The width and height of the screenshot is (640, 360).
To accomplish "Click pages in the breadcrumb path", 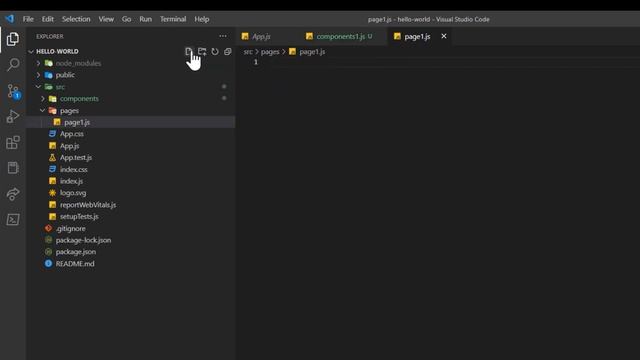I will (270, 52).
